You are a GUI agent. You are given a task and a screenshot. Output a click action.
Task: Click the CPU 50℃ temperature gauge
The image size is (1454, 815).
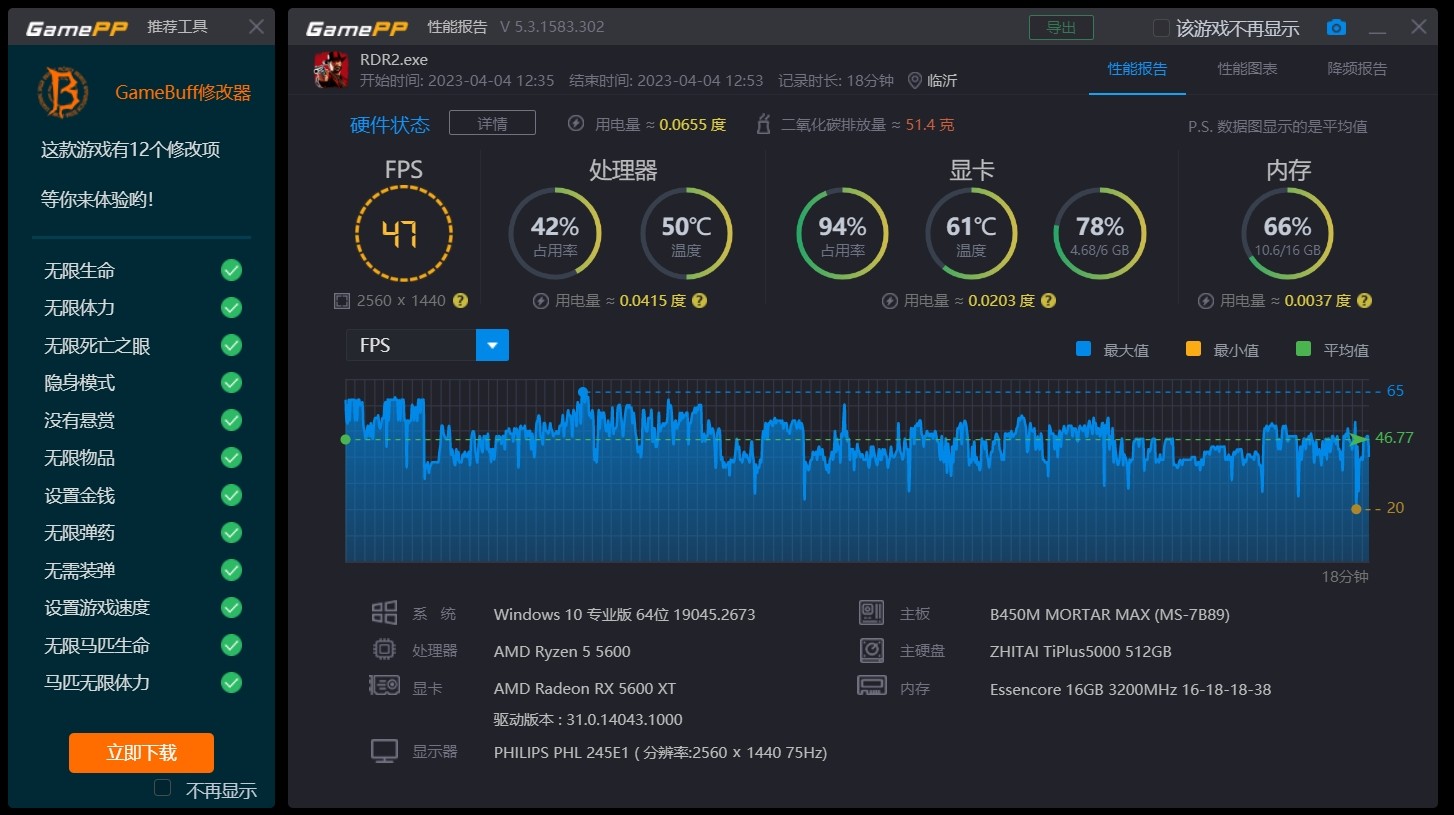pyautogui.click(x=686, y=234)
